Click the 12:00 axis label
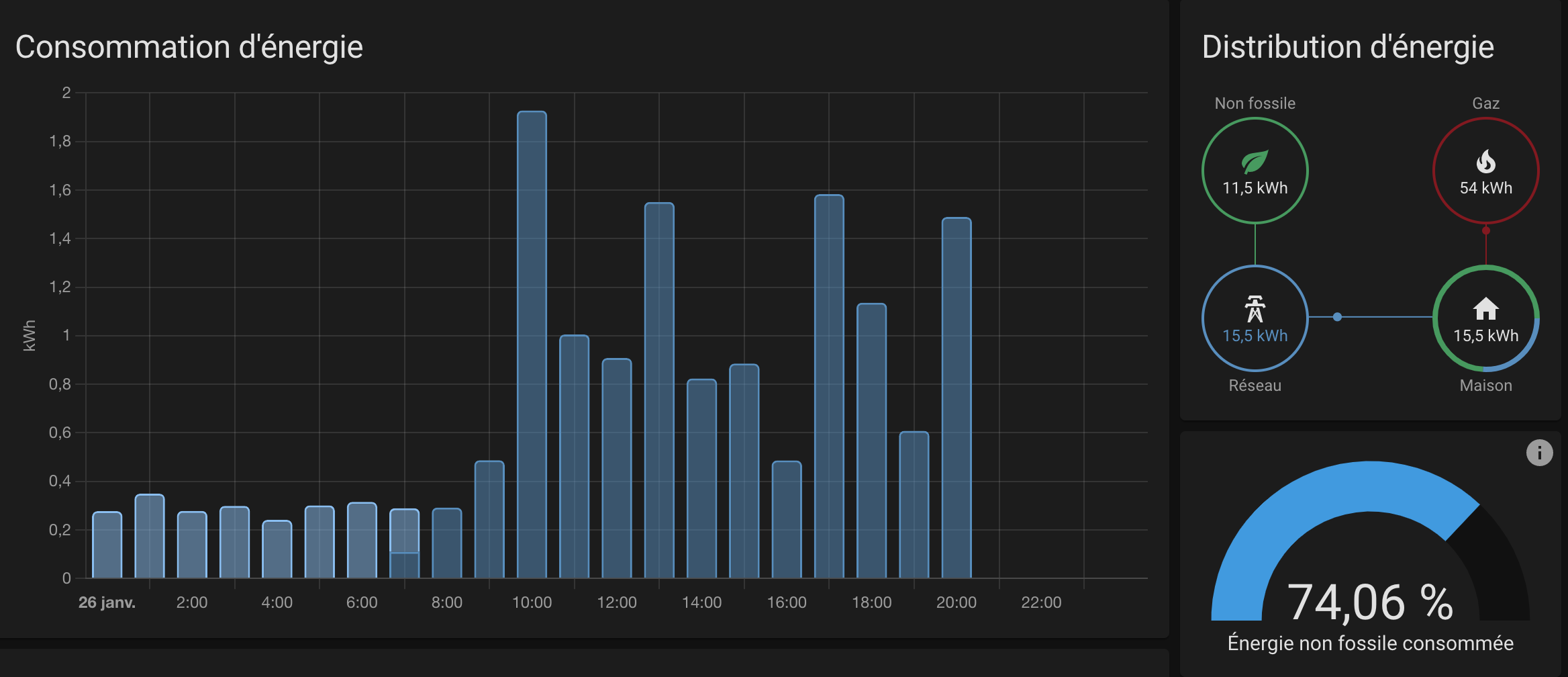 pos(617,602)
